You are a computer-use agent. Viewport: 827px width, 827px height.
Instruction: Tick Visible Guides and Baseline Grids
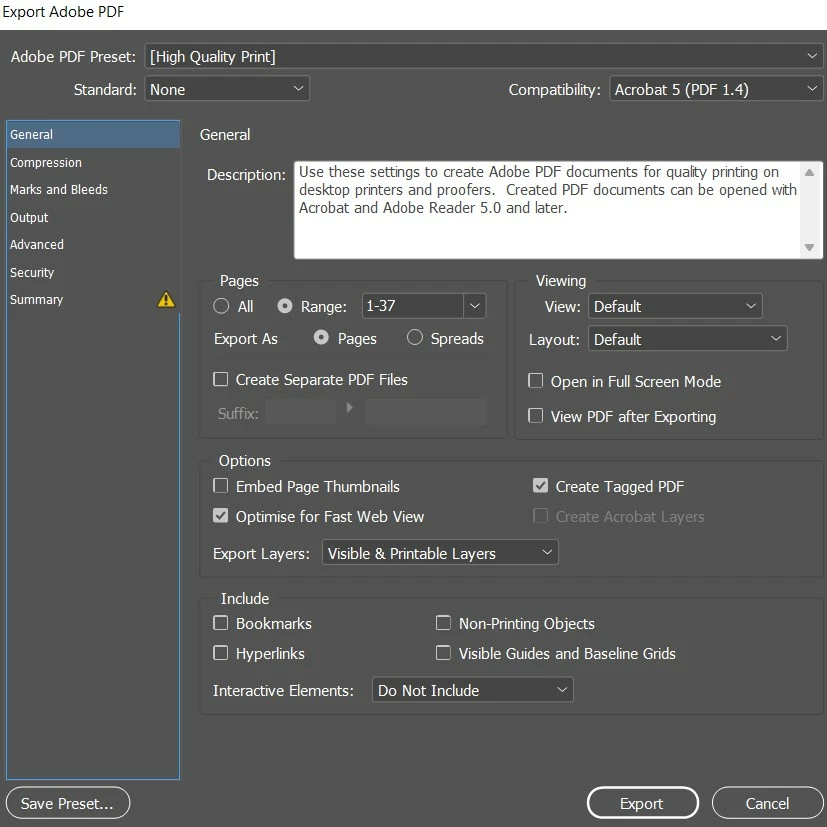[x=443, y=653]
